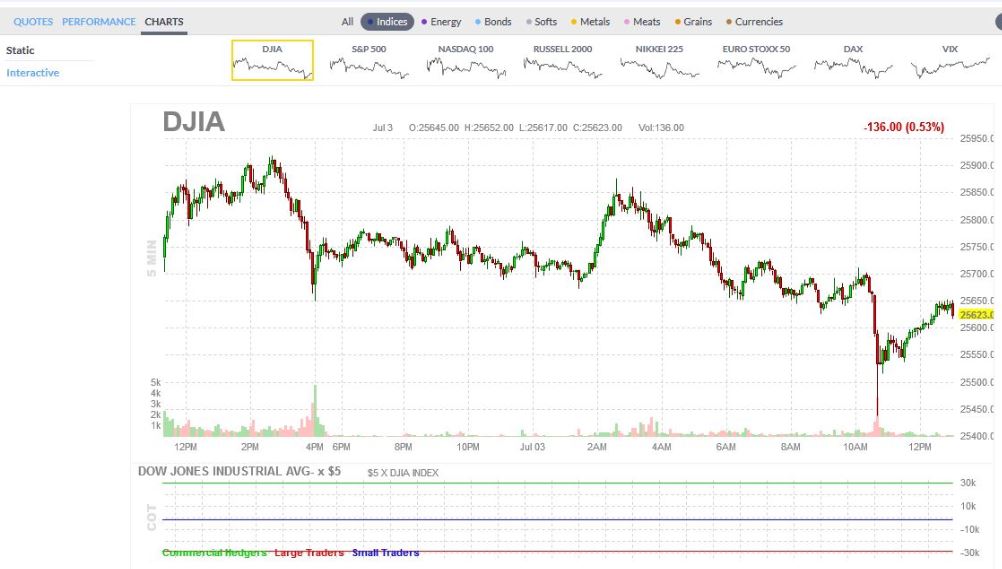Filter charts by Currencies
The height and width of the screenshot is (569, 1002).
tap(754, 22)
